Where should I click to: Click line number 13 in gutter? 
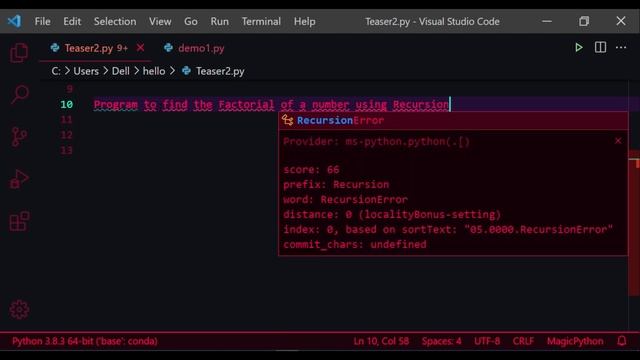pyautogui.click(x=67, y=150)
